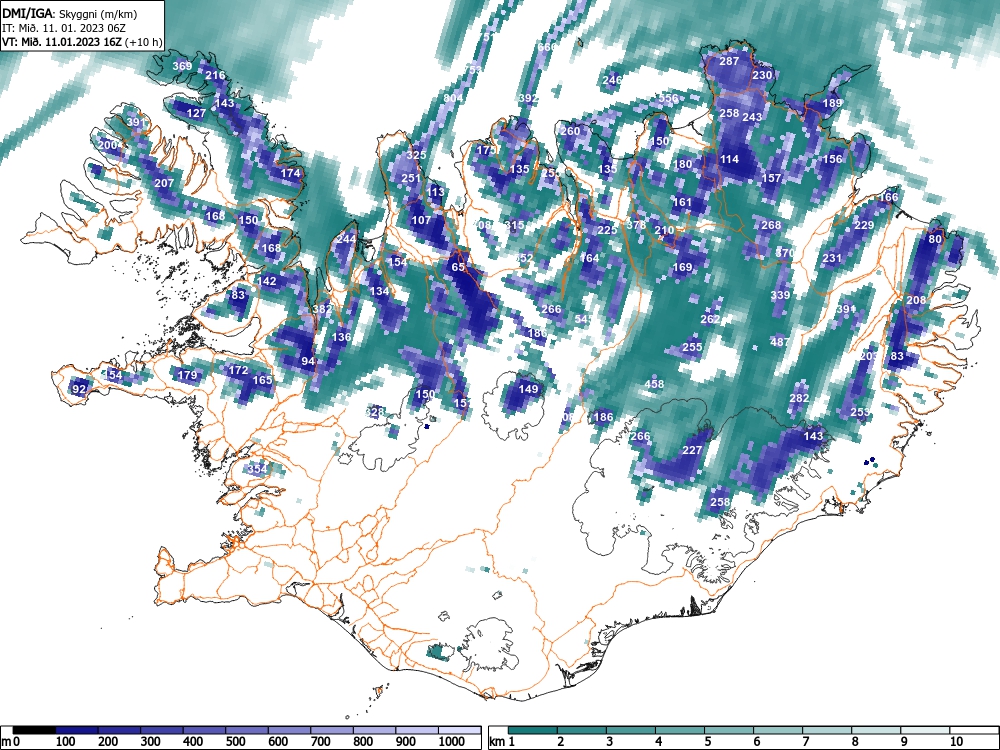Viewport: 1000px width, 750px height.
Task: Click the 216 visibility value
Action: tap(215, 75)
